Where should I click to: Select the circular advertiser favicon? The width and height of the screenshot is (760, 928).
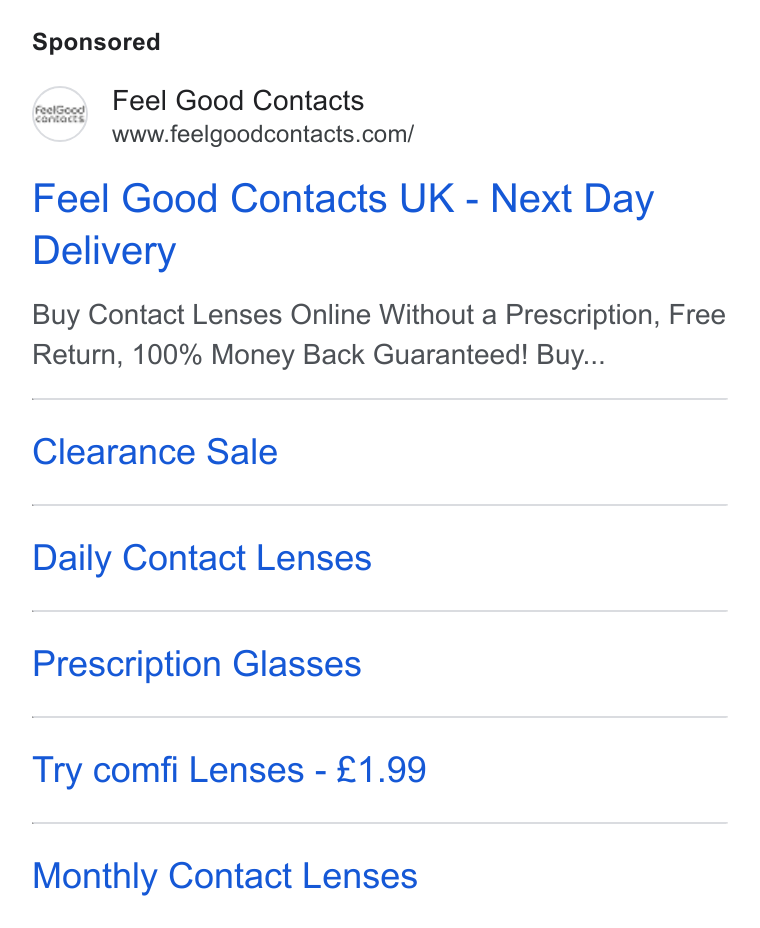coord(59,114)
